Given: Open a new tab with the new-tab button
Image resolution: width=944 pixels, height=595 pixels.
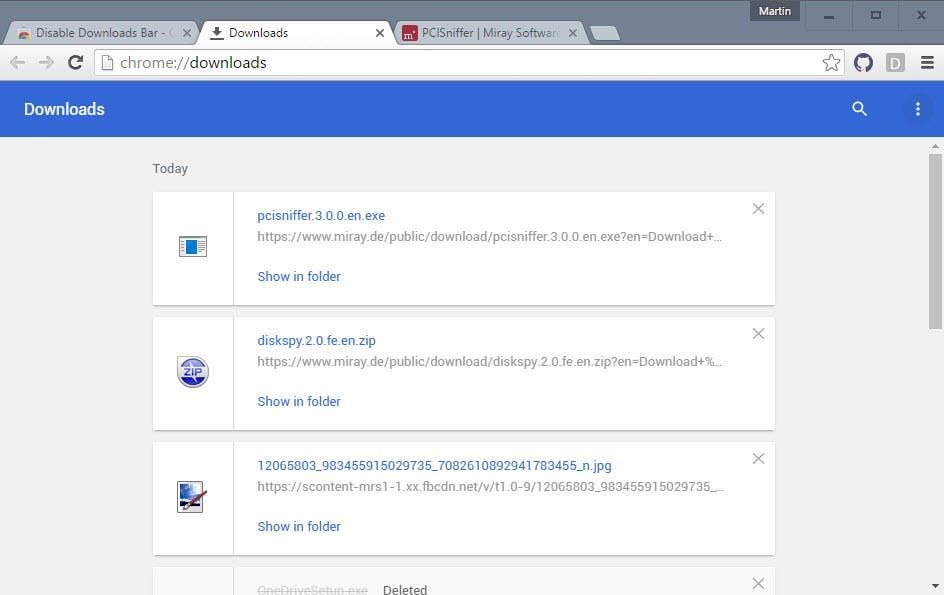Looking at the screenshot, I should 604,34.
